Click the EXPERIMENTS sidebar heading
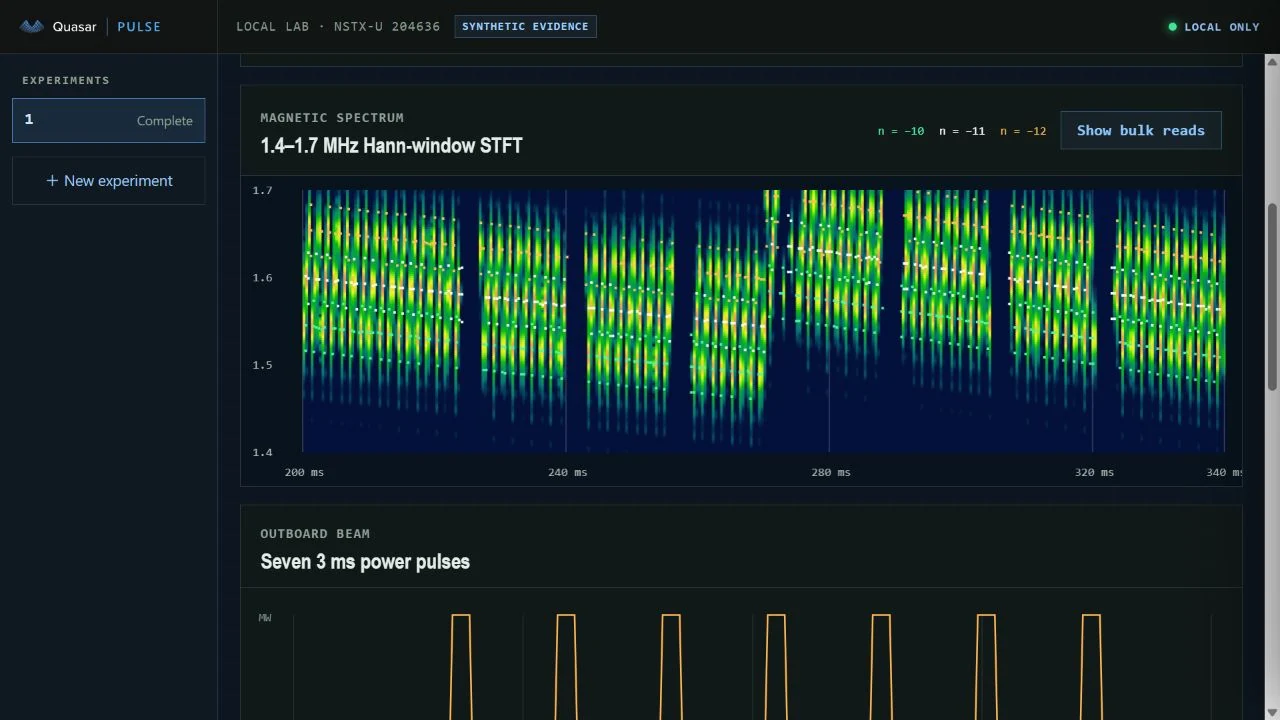This screenshot has height=720, width=1280. point(66,80)
